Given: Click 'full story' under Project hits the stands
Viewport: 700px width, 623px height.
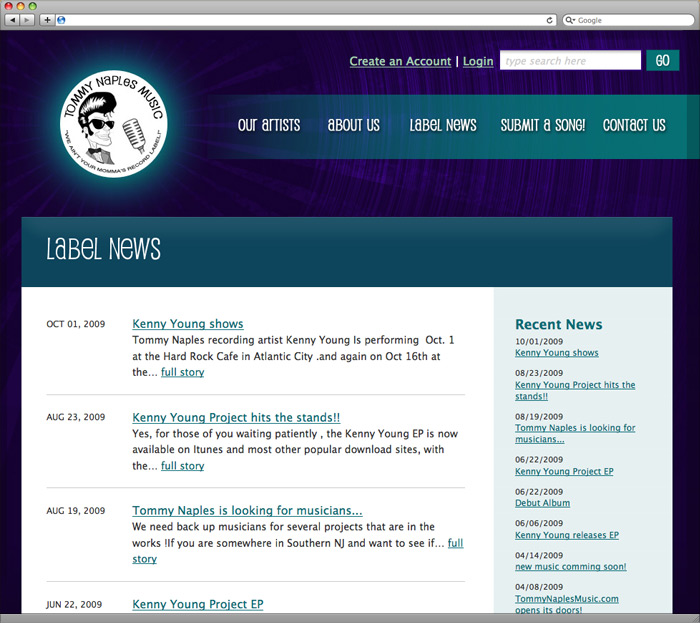Looking at the screenshot, I should pos(183,466).
